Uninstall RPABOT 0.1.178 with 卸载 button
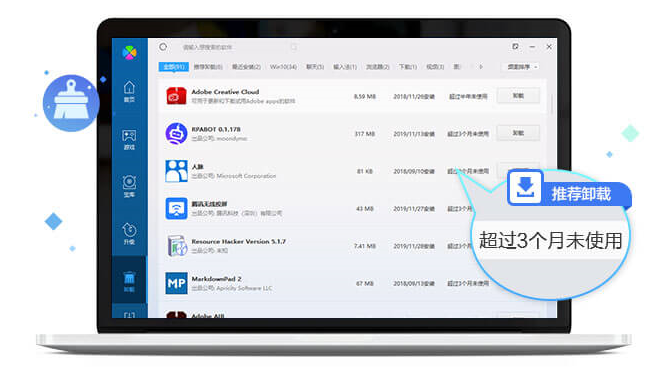 [518, 133]
